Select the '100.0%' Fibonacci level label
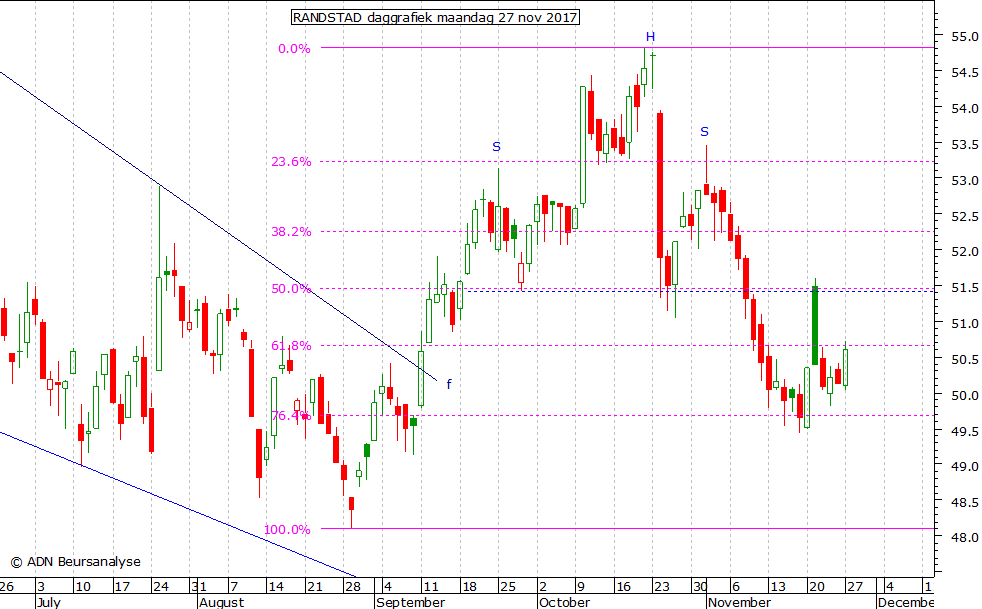 pos(287,529)
